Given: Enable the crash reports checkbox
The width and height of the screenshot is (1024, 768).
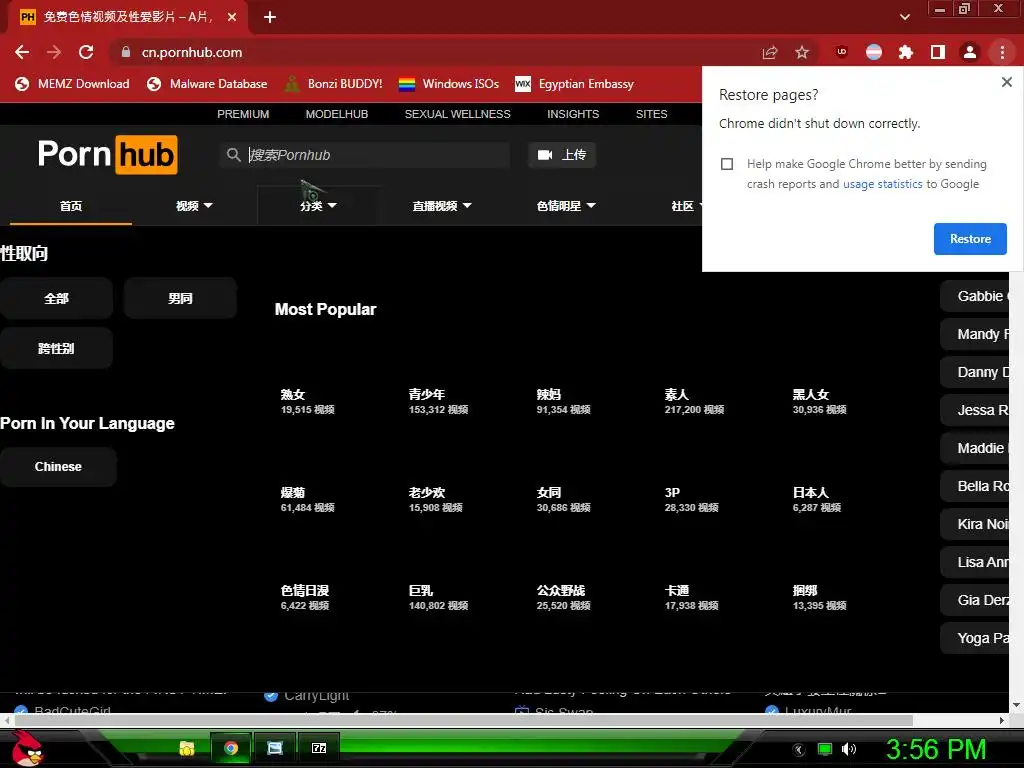Looking at the screenshot, I should coord(727,164).
